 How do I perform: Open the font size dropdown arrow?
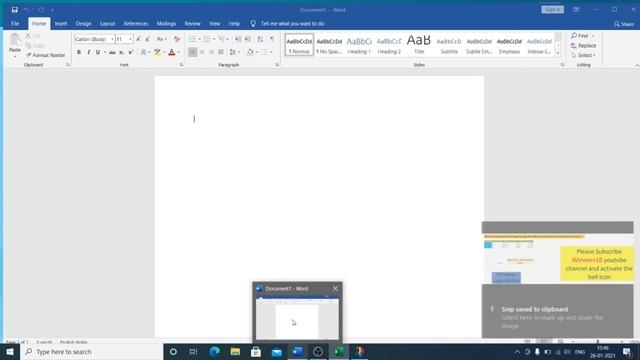point(130,39)
